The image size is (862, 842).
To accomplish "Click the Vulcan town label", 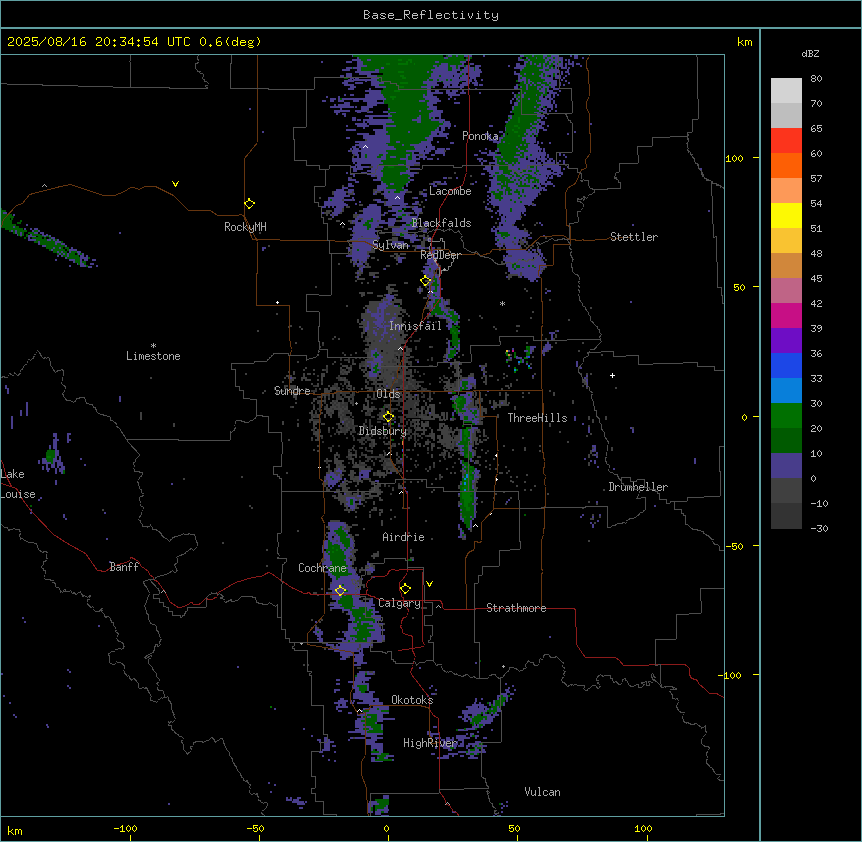I will [x=542, y=792].
